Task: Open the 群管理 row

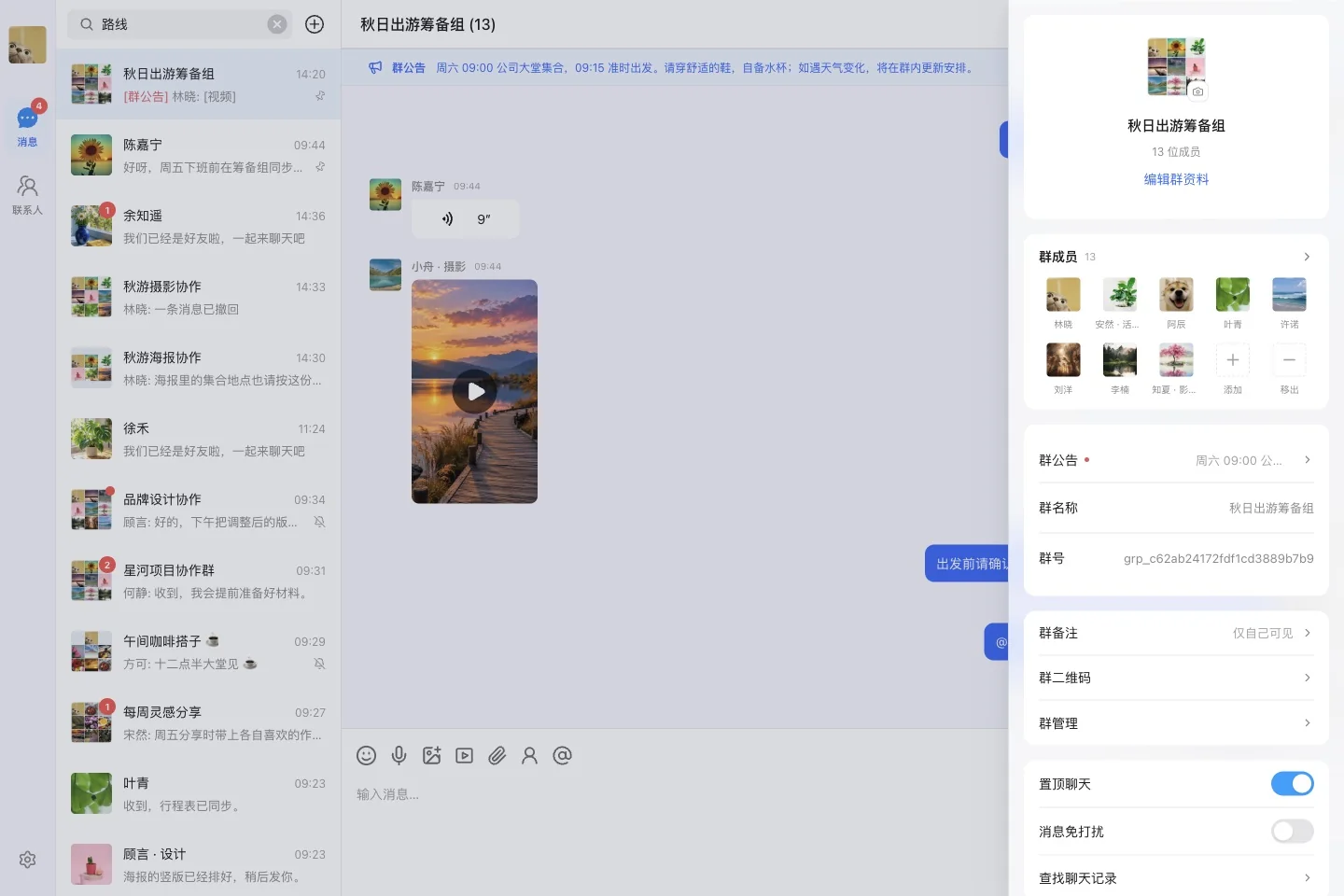Action: [1176, 723]
